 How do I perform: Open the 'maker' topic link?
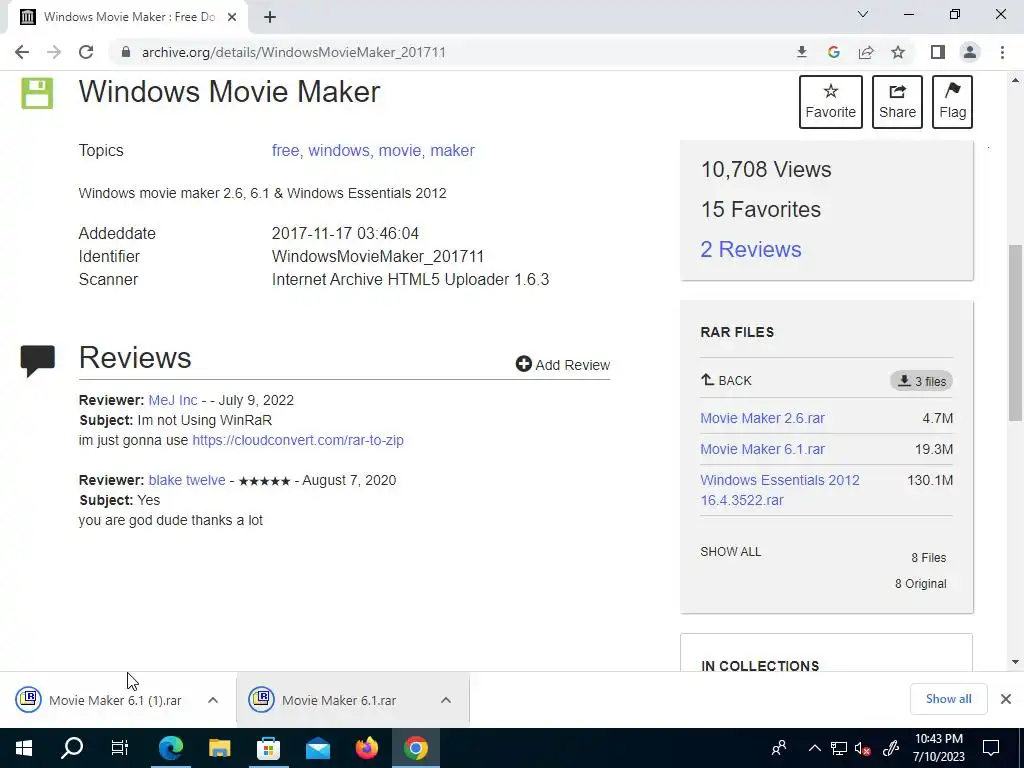(453, 151)
